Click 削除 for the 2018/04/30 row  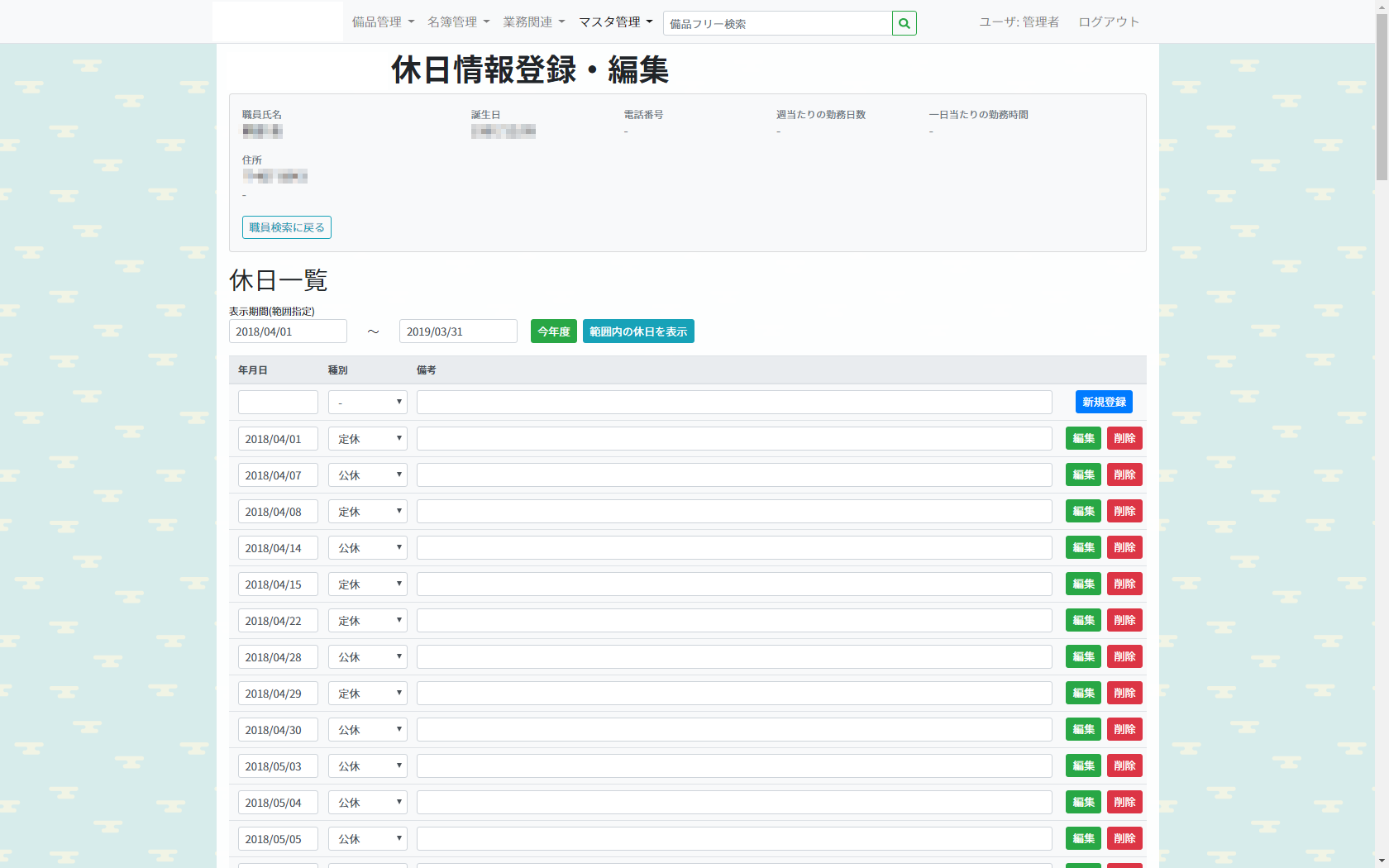click(x=1124, y=729)
